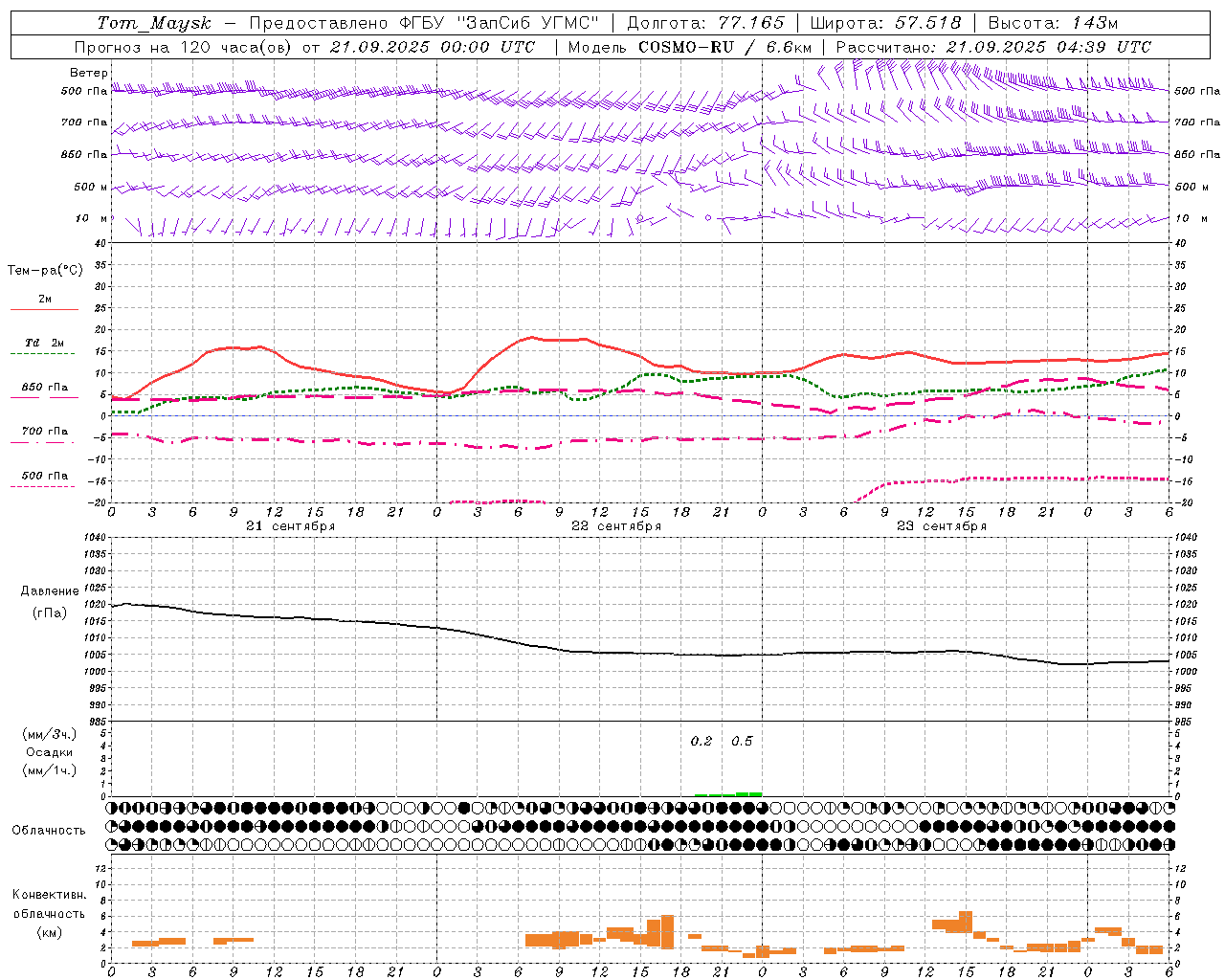Select Модель COSMO-RU / 6.6км label

[690, 47]
